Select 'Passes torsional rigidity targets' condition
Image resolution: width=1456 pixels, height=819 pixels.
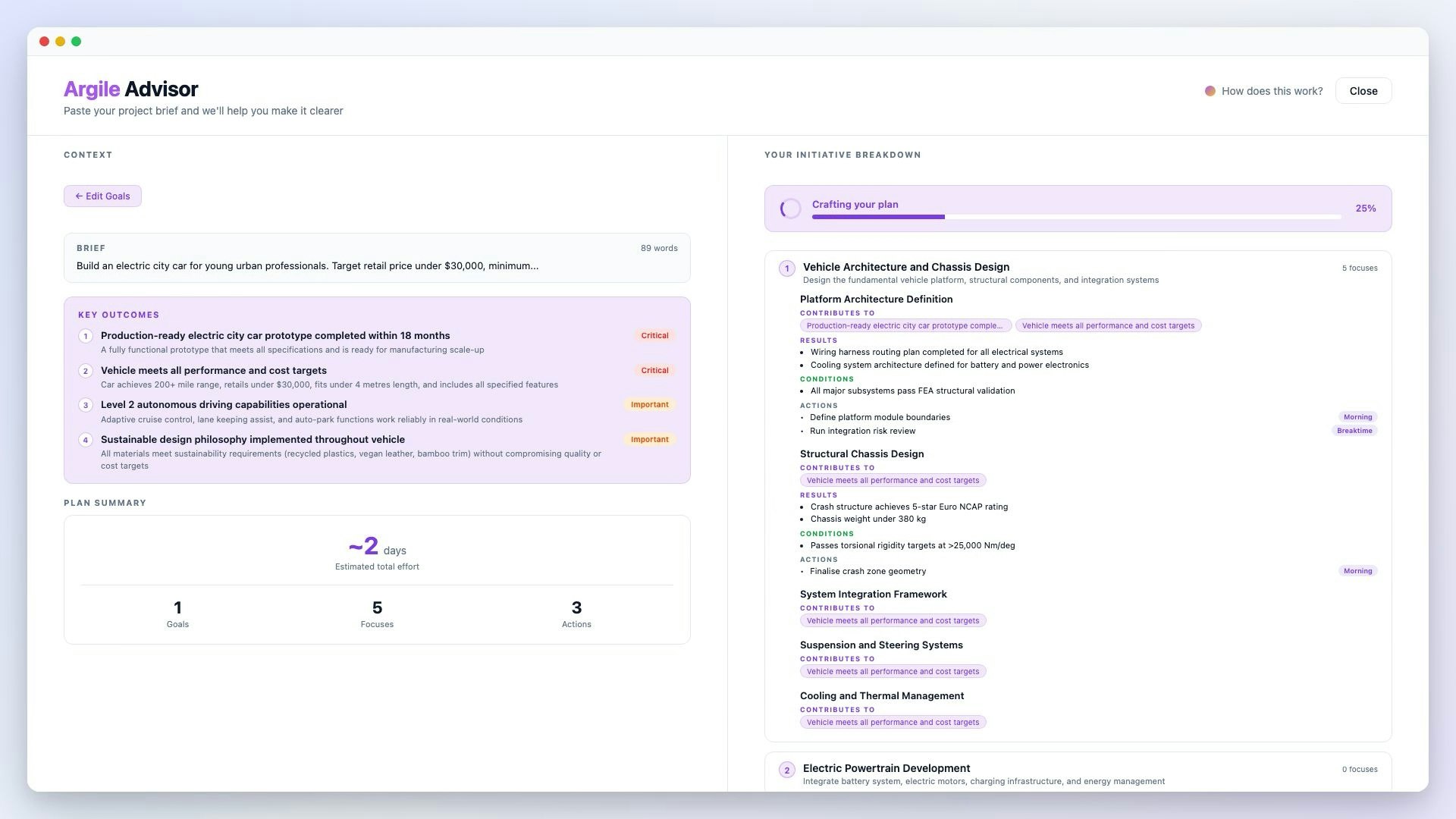912,545
